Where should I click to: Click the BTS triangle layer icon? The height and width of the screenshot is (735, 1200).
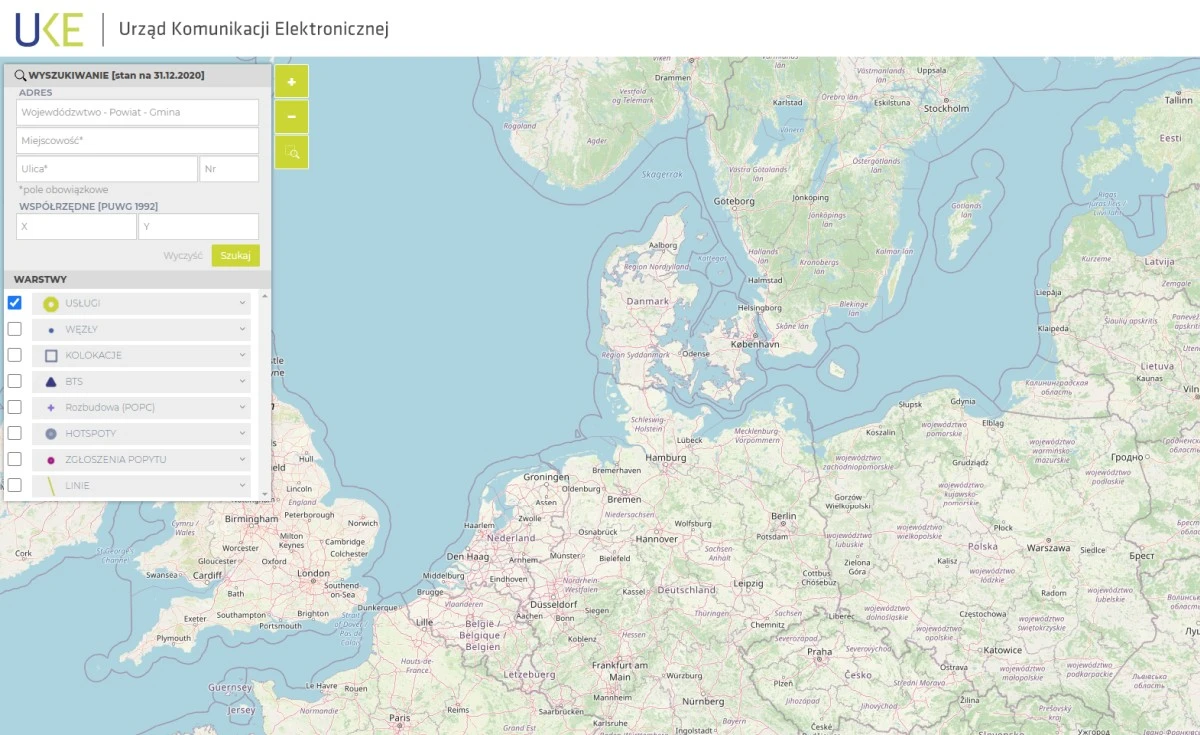coord(51,382)
